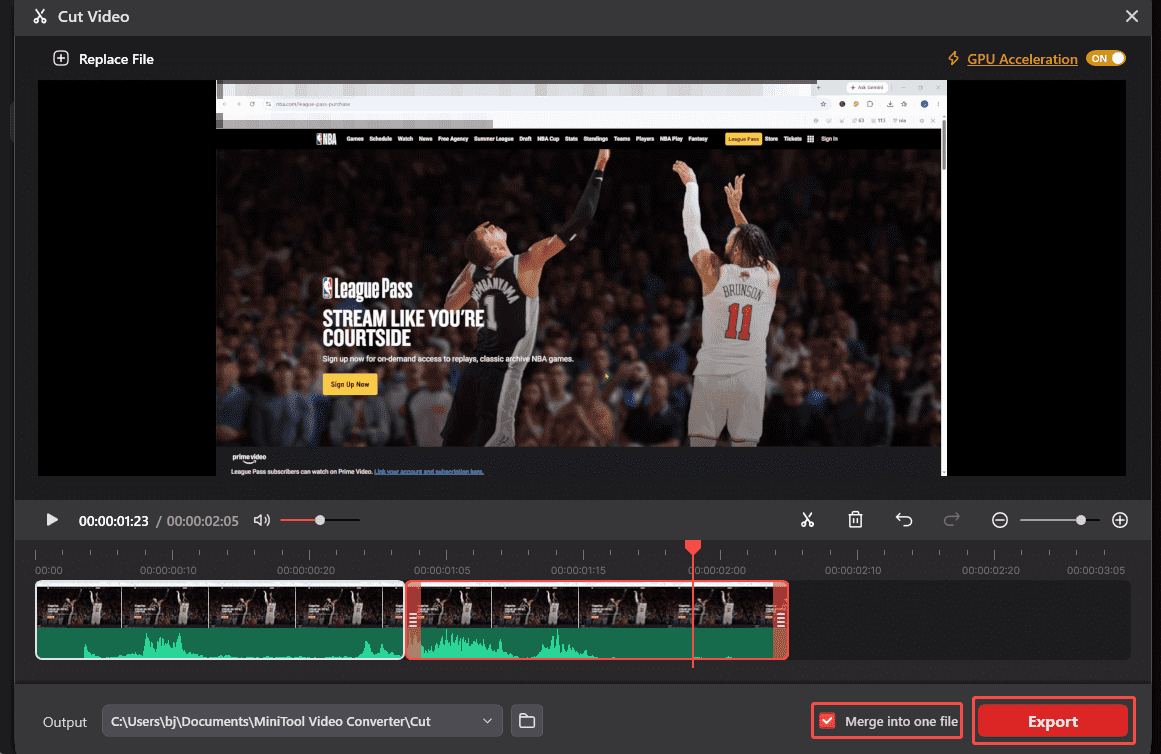Uncheck Merge into one file
The height and width of the screenshot is (754, 1161).
(x=827, y=721)
